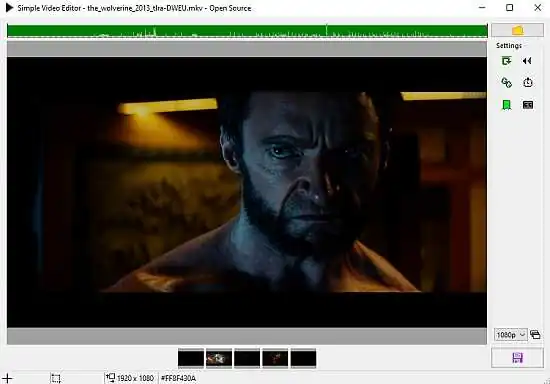The width and height of the screenshot is (550, 384).
Task: Click the chain link settings icon
Action: [507, 82]
